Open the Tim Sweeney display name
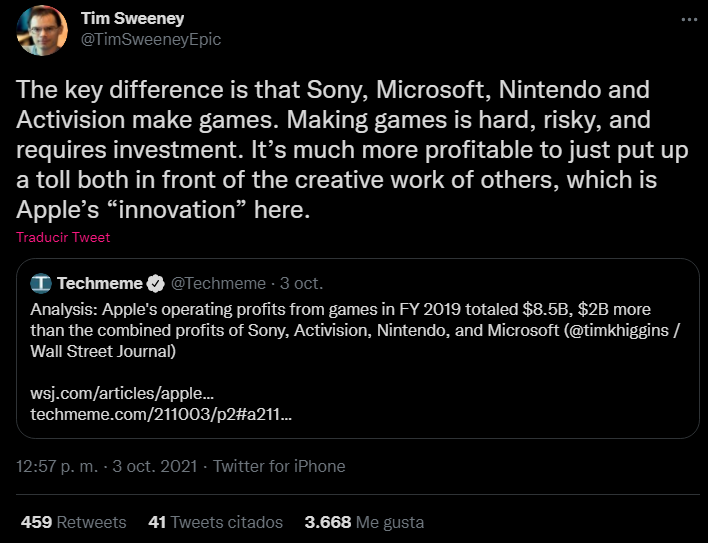 [146, 19]
